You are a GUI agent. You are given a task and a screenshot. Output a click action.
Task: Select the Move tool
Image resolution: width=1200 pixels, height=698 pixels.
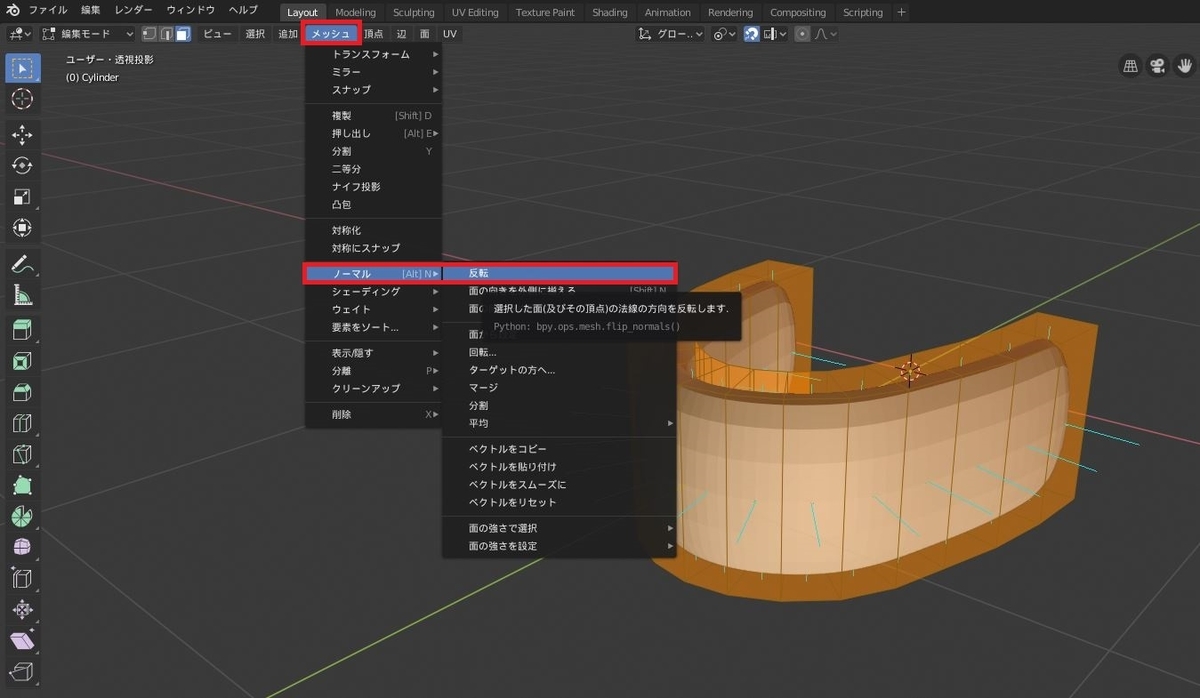[22, 135]
